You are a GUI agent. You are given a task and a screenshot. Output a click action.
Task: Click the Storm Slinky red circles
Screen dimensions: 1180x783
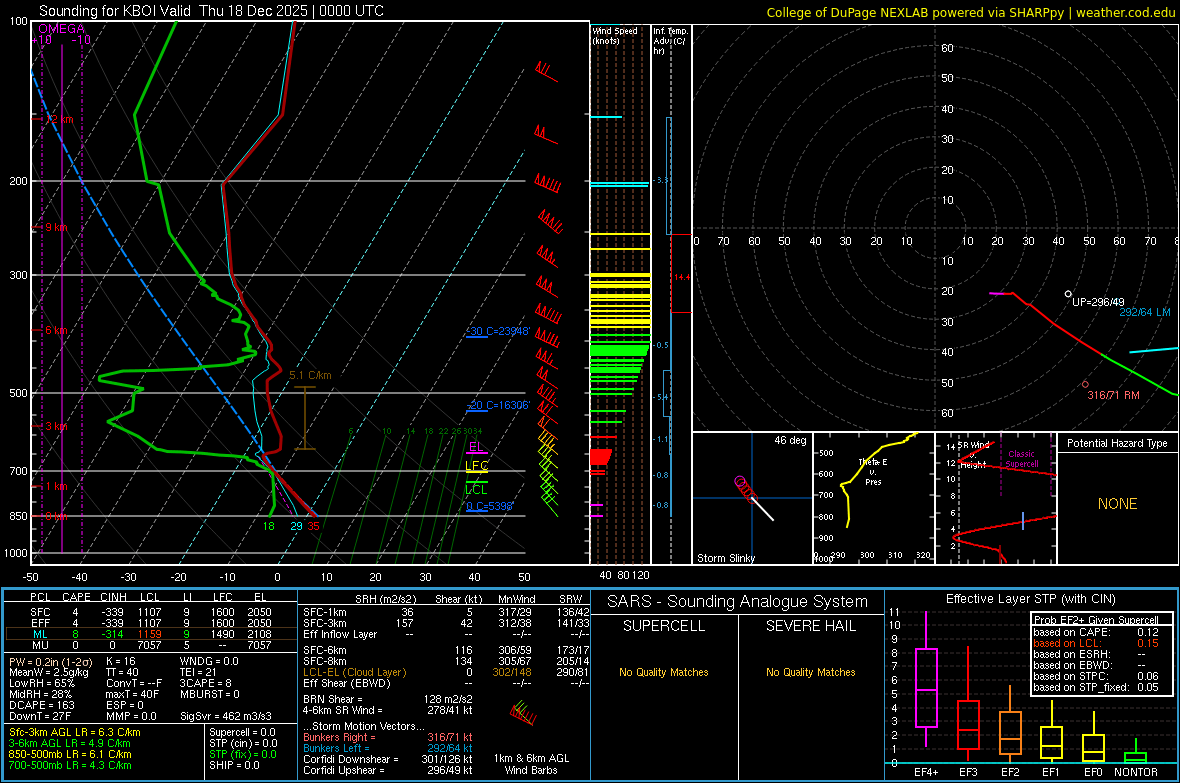click(x=744, y=487)
